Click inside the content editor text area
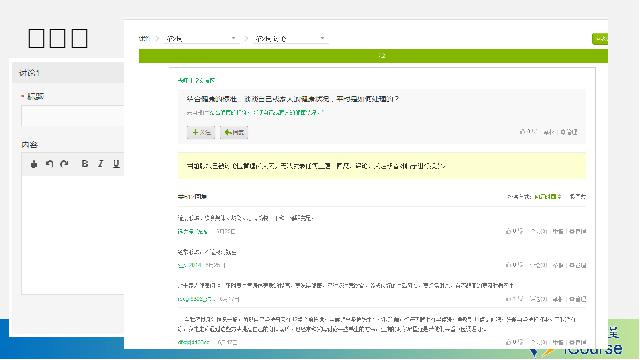 click(x=73, y=235)
